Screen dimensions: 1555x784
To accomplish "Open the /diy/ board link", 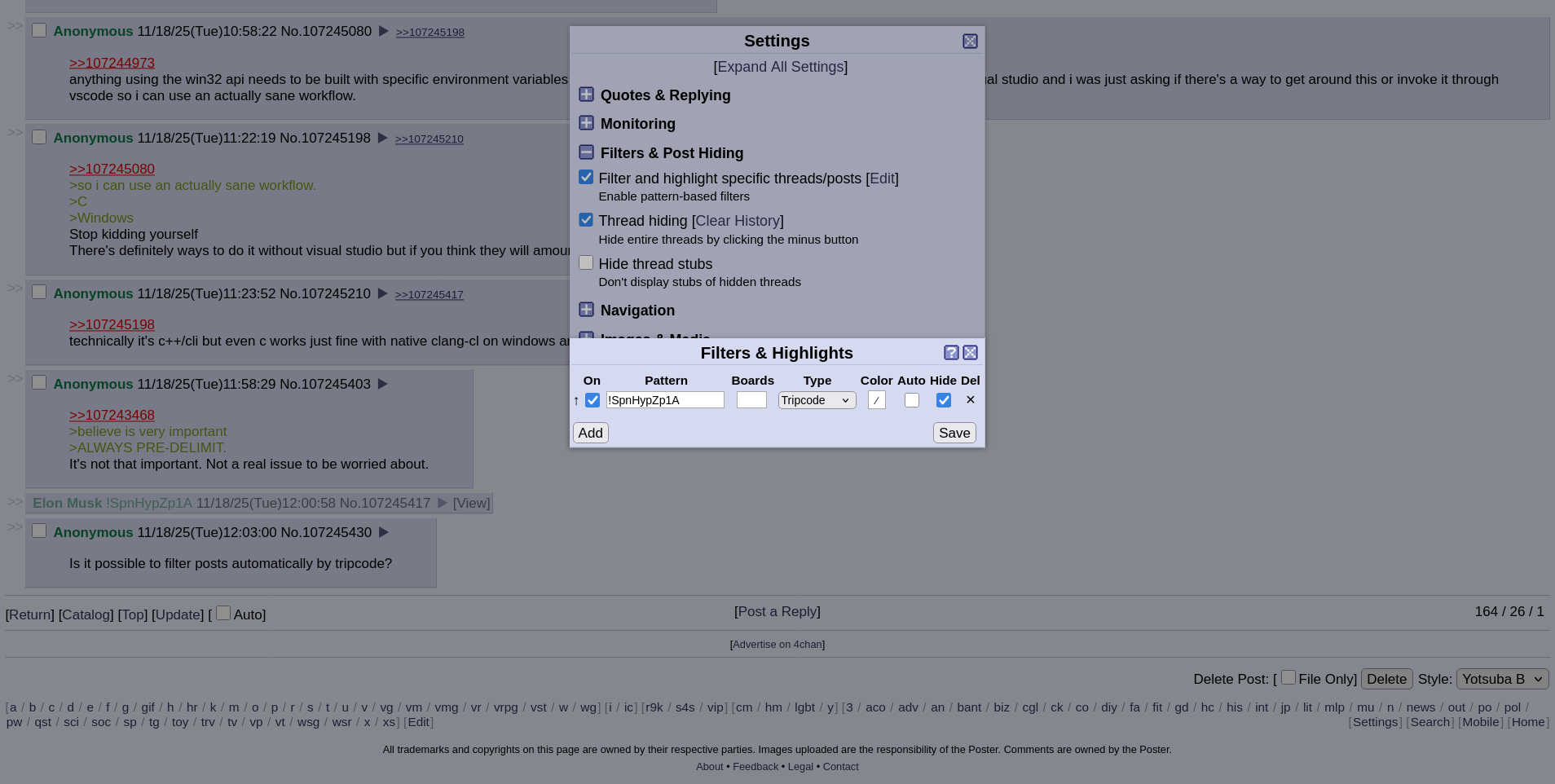I will click(x=1109, y=707).
